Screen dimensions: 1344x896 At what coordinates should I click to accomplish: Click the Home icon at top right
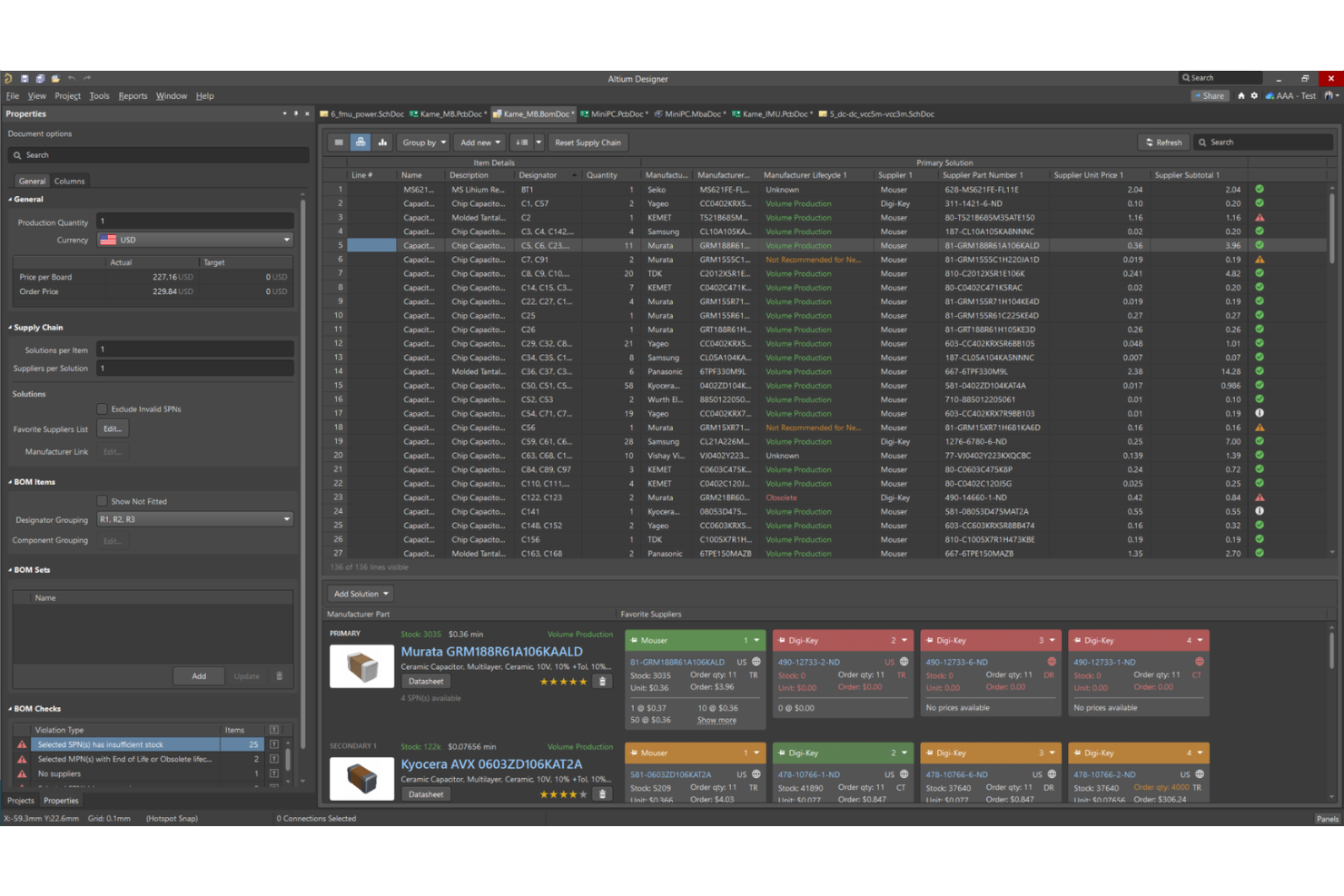[1240, 95]
